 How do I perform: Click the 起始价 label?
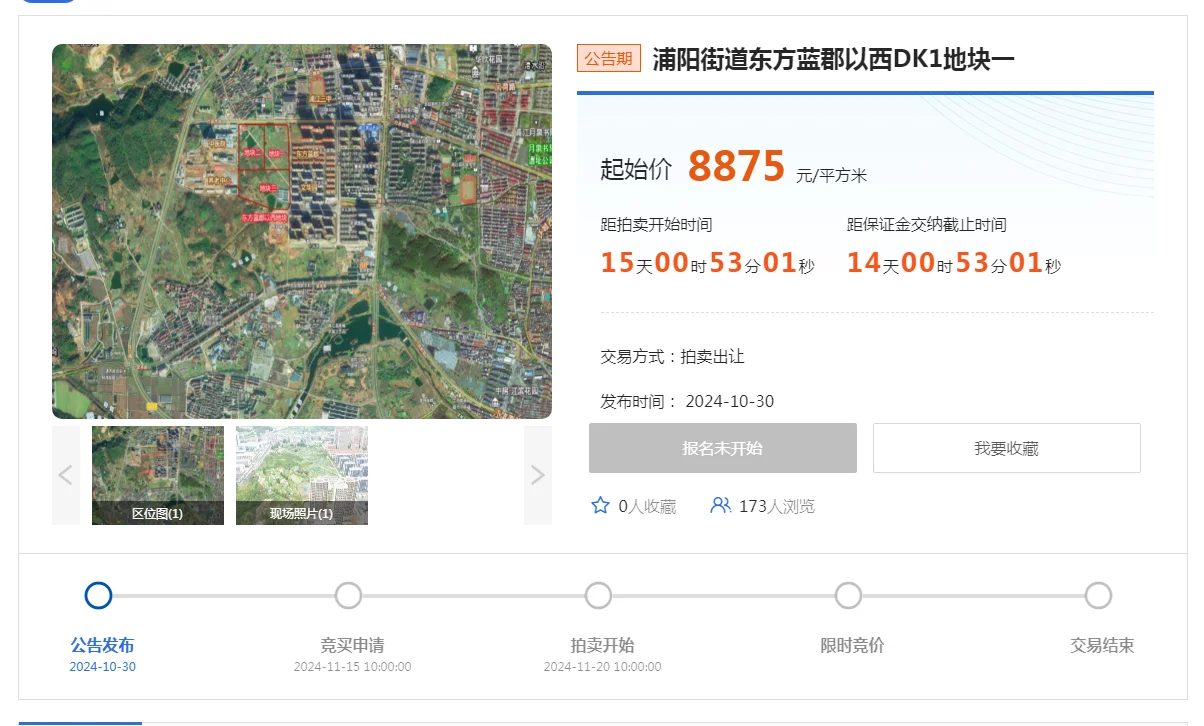[636, 169]
